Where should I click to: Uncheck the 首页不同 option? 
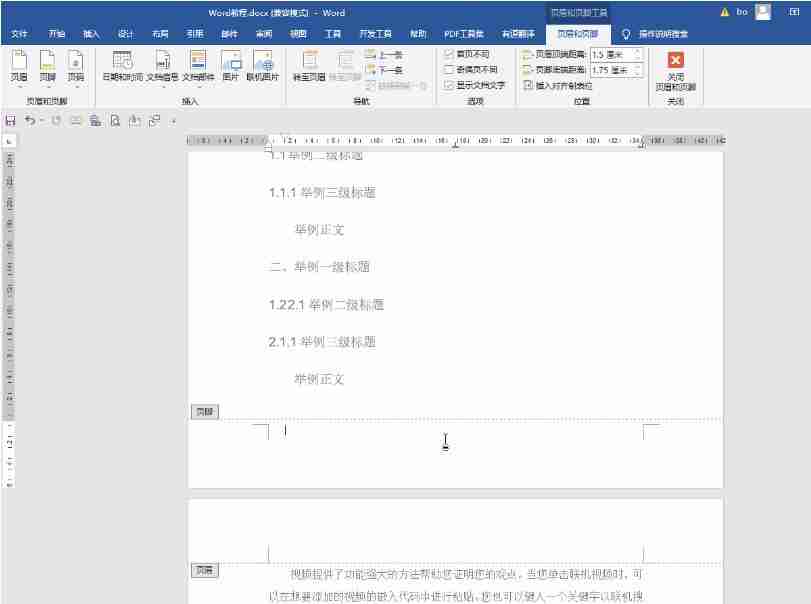point(448,53)
